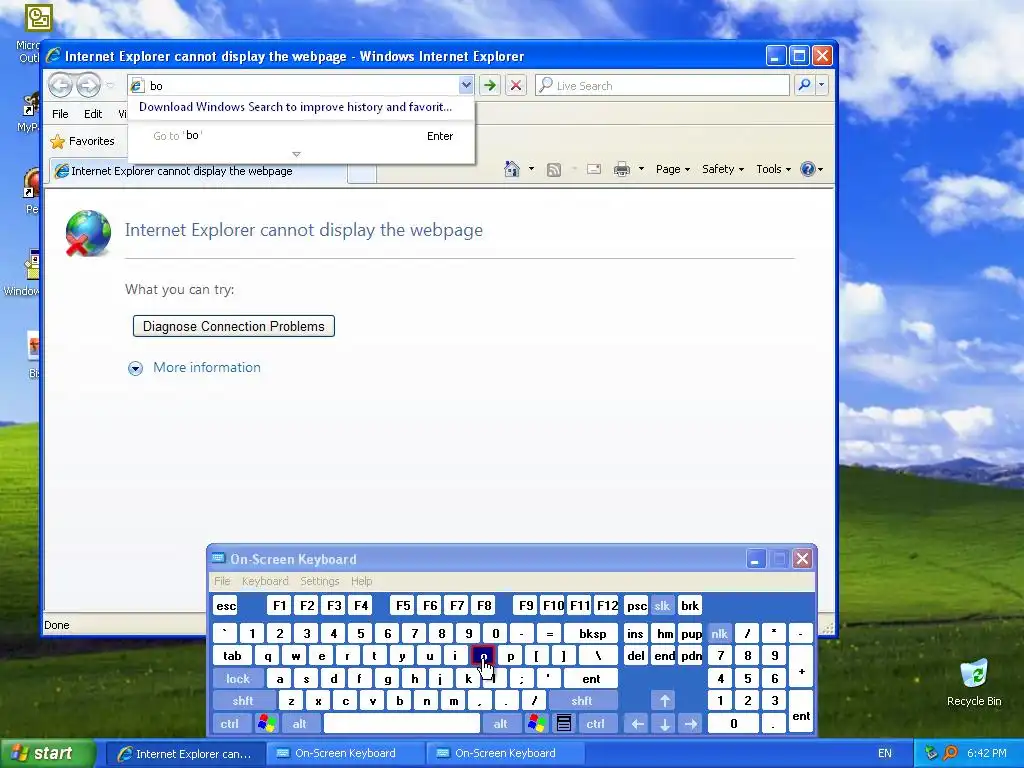
Task: Click the Live Search magnifier button
Action: click(x=805, y=85)
